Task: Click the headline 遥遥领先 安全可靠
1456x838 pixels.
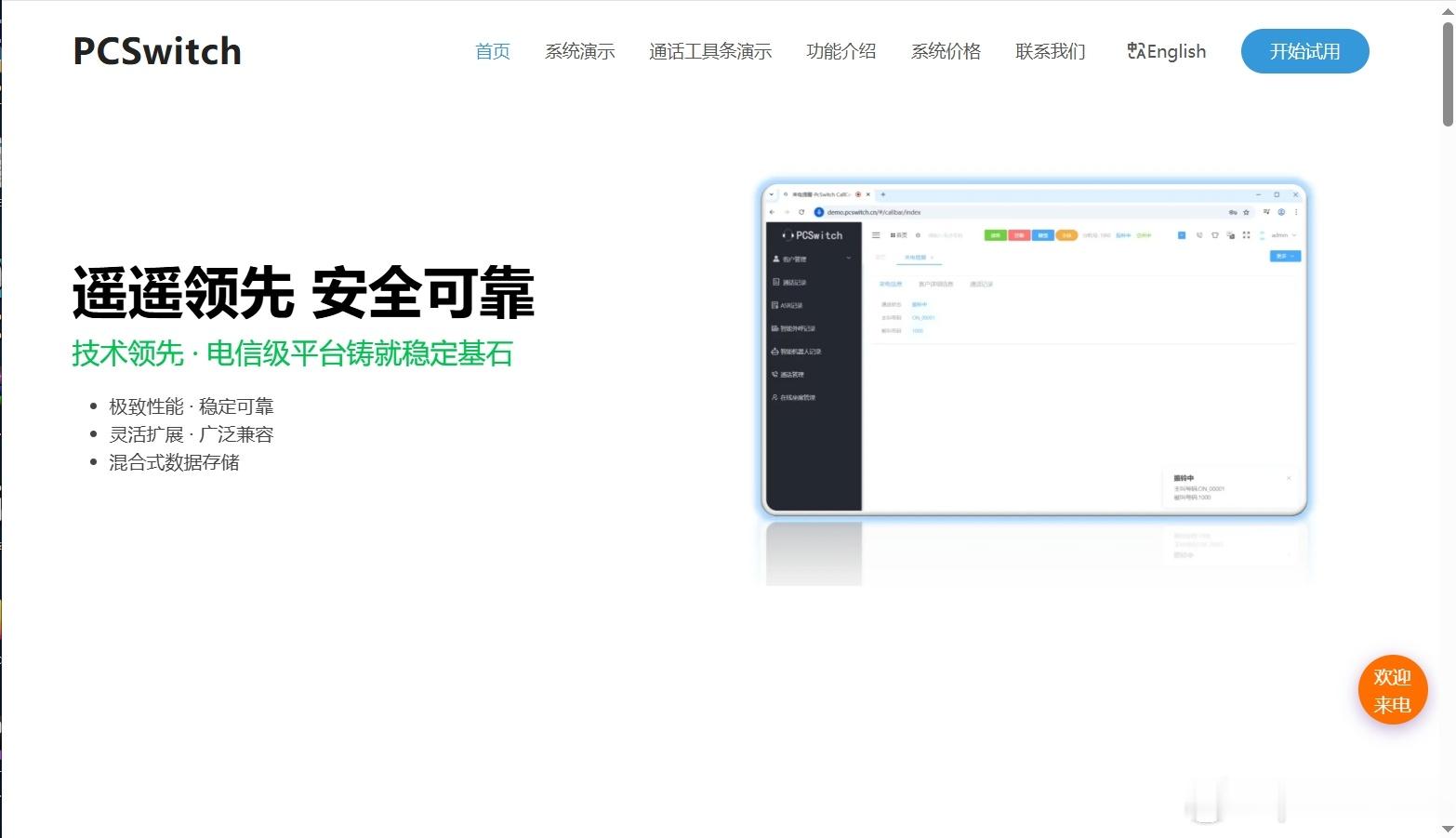Action: pyautogui.click(x=303, y=292)
